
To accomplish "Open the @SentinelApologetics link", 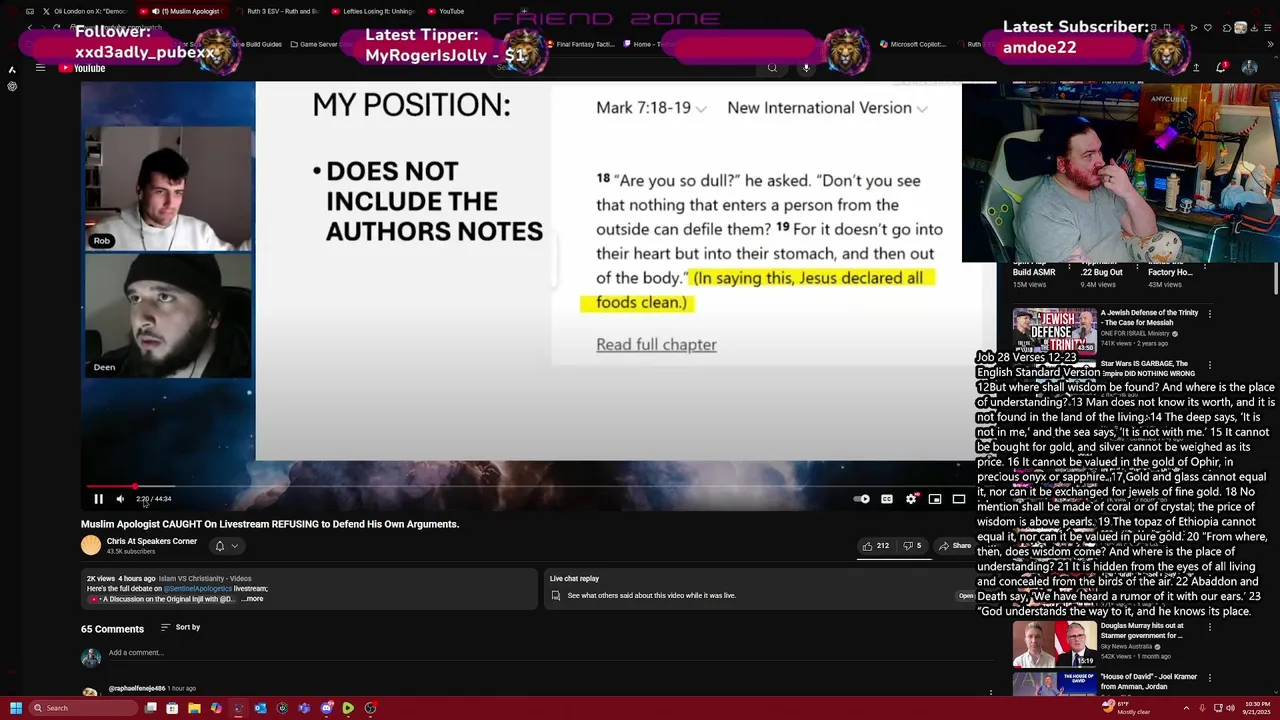I will 198,589.
